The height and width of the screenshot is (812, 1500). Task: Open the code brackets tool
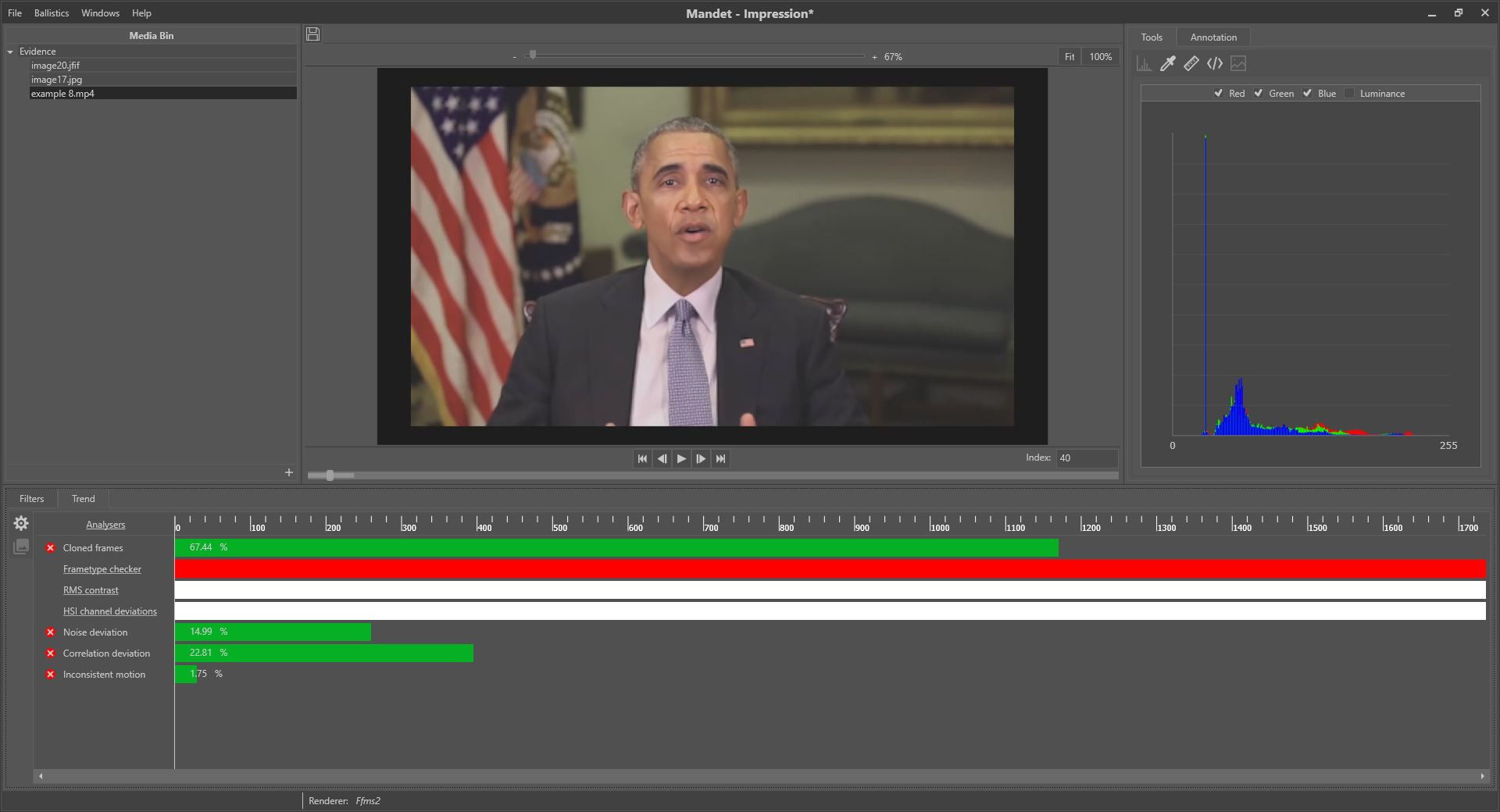click(1214, 64)
